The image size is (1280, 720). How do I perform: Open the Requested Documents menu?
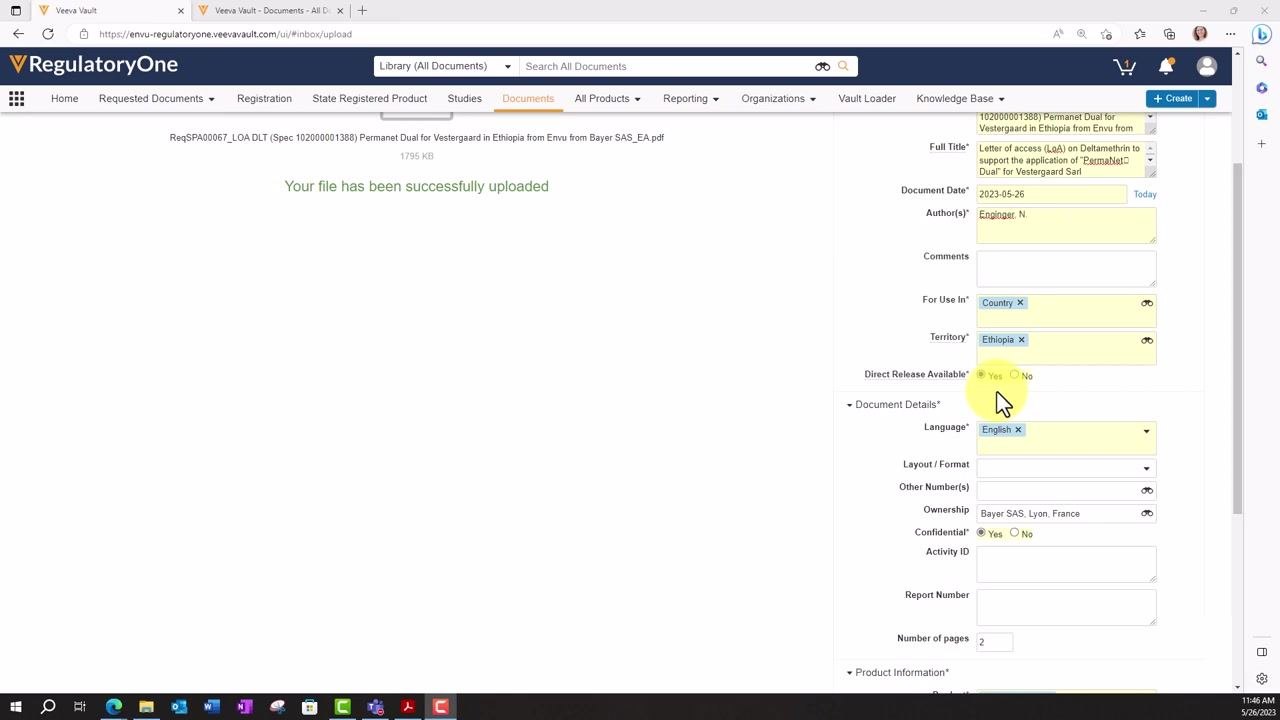point(156,98)
